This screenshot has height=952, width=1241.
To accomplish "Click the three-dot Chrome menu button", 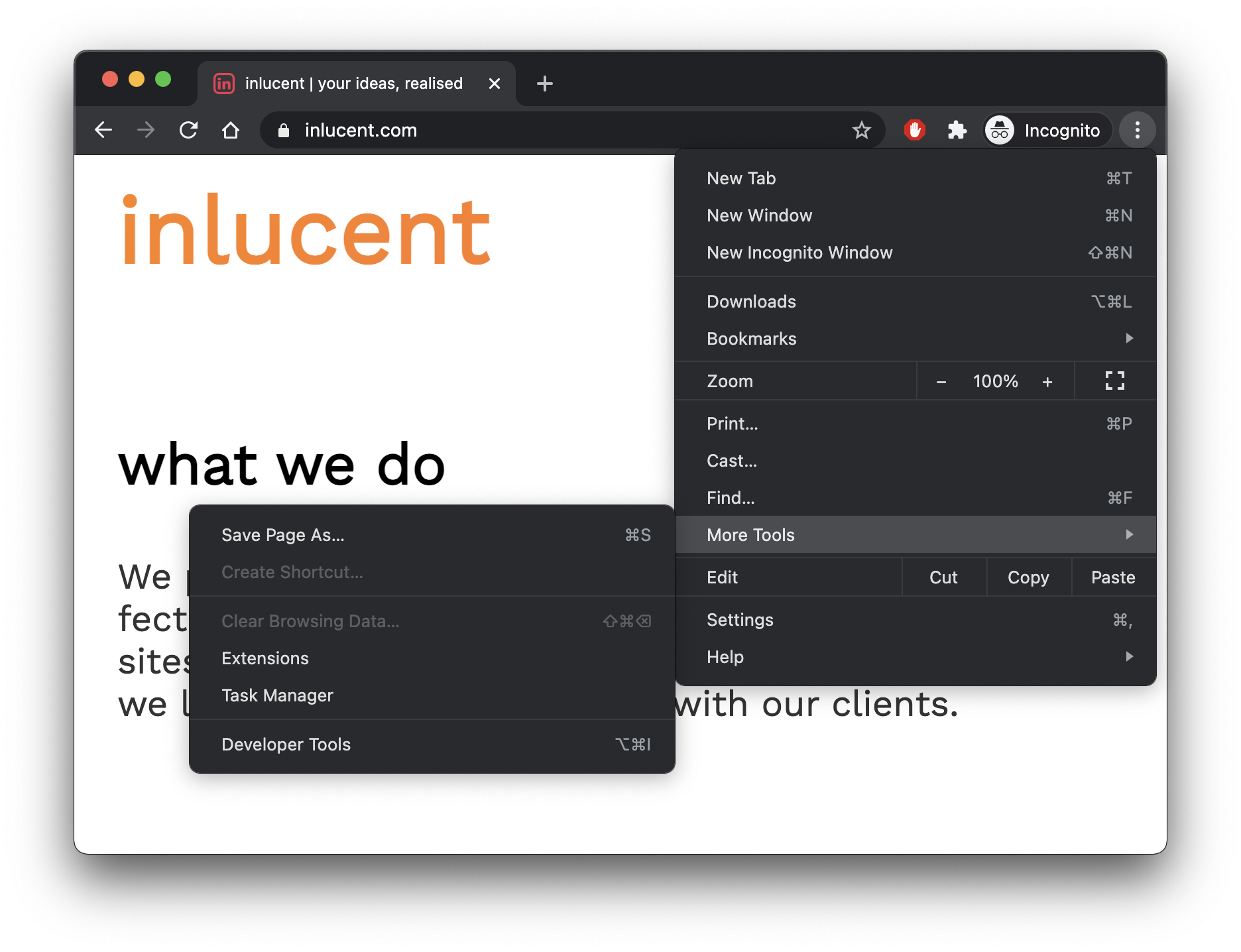I will pyautogui.click(x=1137, y=130).
